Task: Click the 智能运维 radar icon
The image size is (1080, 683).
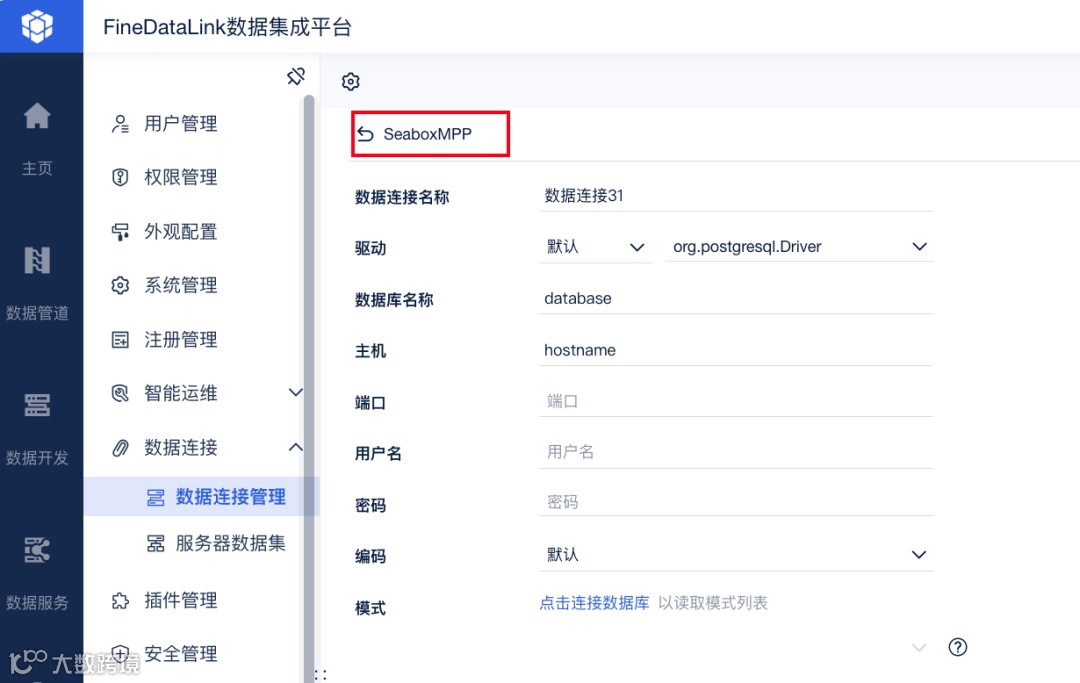Action: click(120, 393)
